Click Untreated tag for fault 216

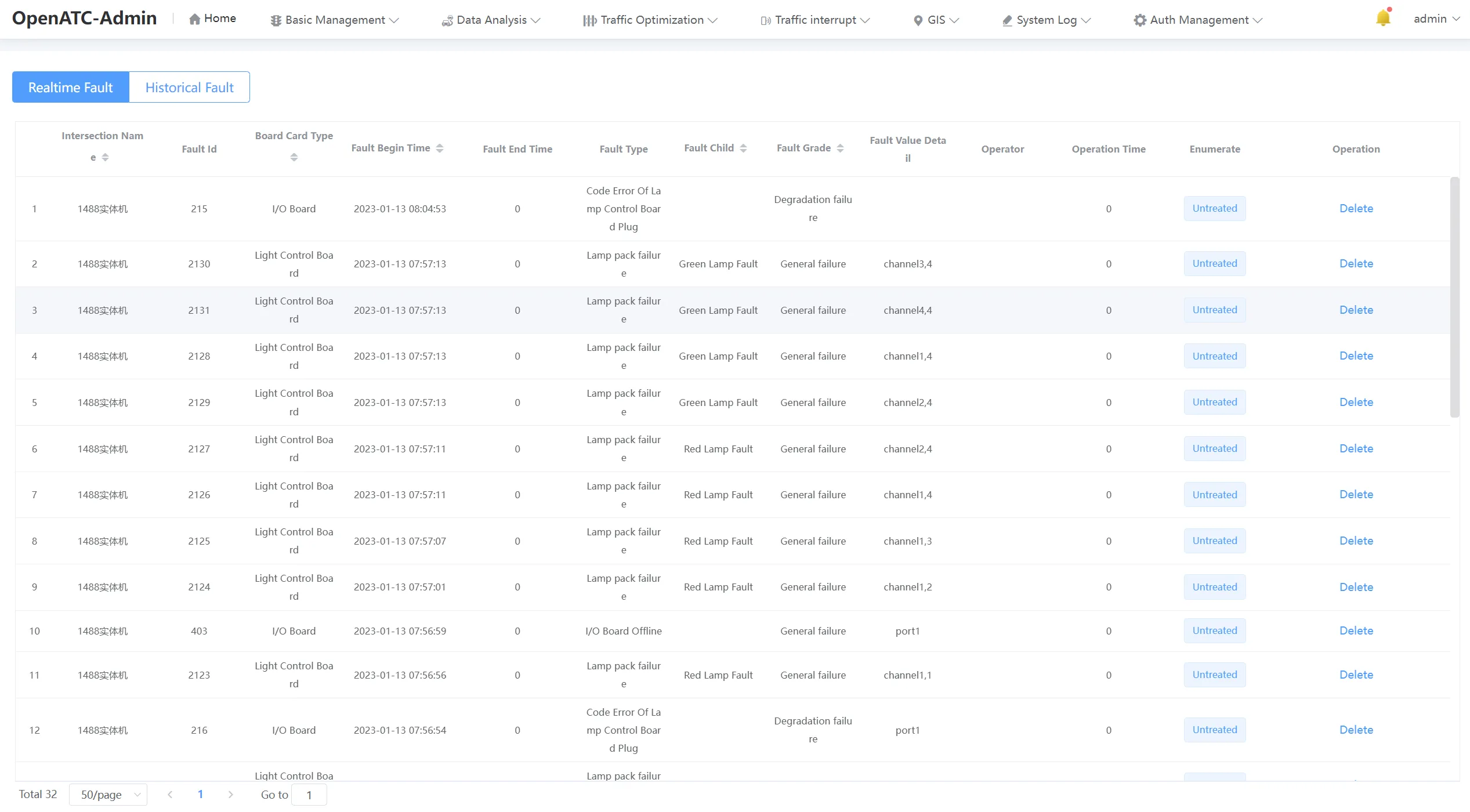tap(1215, 730)
